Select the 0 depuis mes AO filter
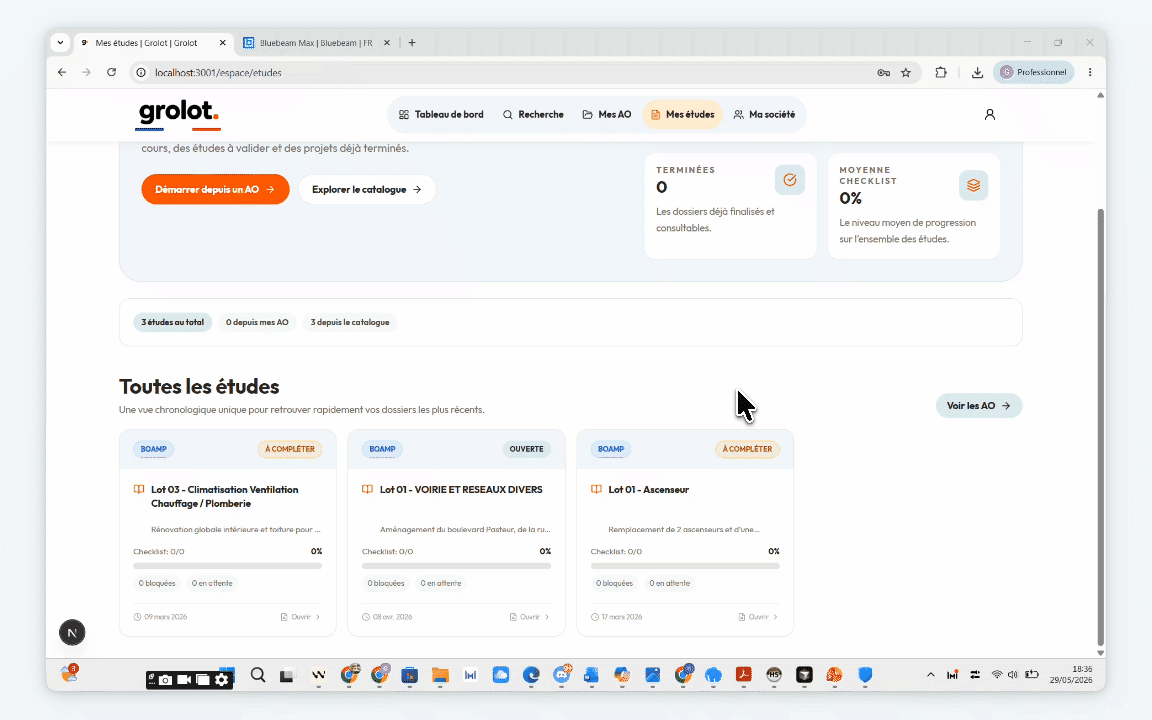The width and height of the screenshot is (1152, 720). click(257, 322)
